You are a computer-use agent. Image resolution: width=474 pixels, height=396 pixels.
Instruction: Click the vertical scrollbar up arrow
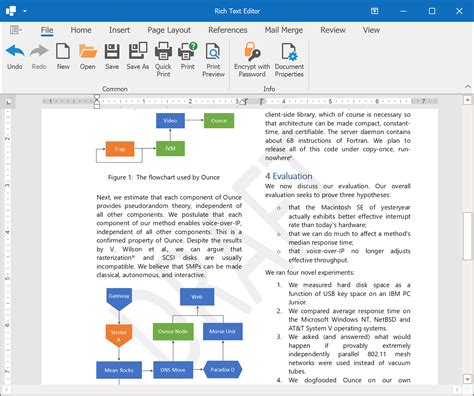pyautogui.click(x=467, y=100)
